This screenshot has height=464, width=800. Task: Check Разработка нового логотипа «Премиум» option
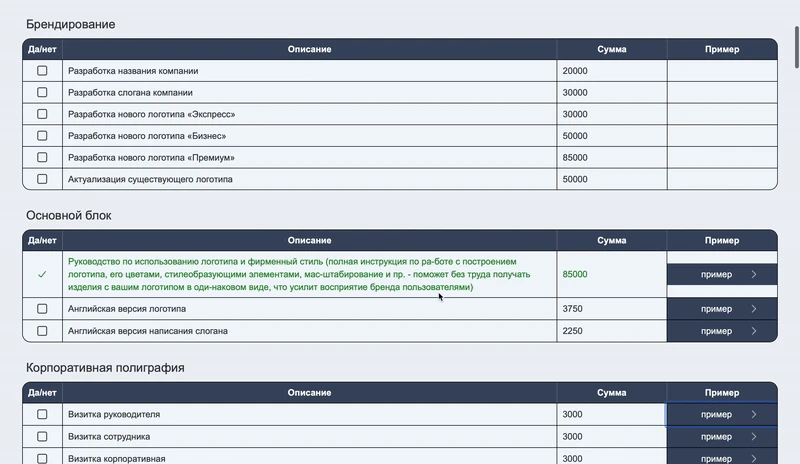42,158
